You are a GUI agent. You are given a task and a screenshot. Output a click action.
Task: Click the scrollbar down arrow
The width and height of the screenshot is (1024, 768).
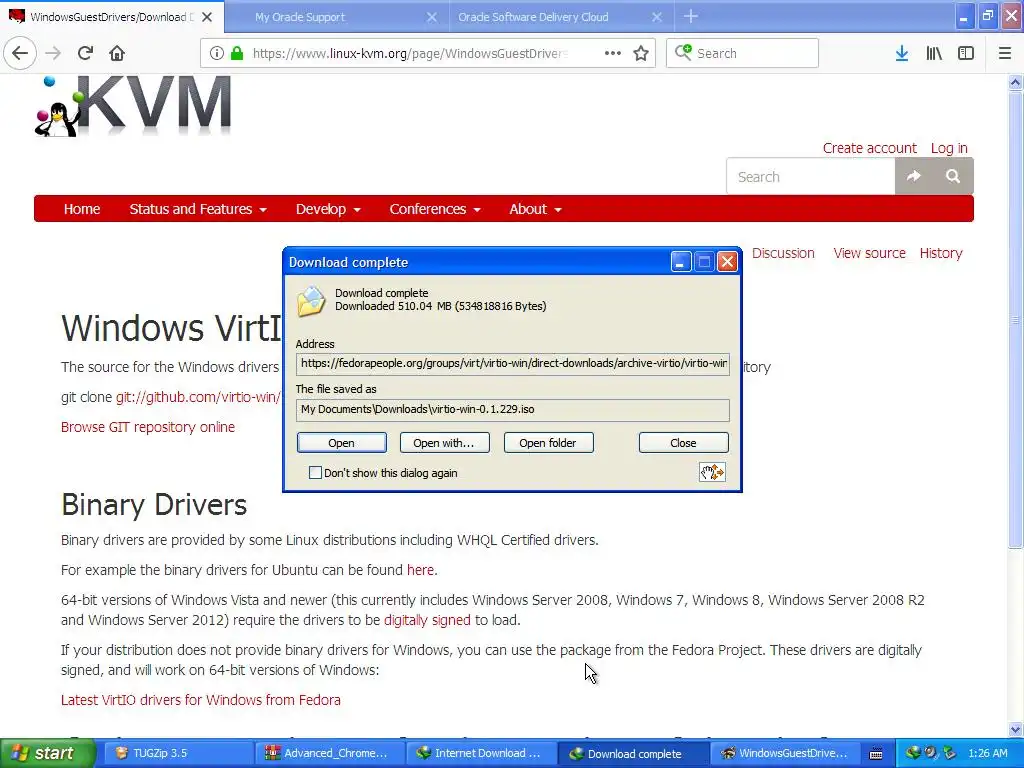coord(1015,729)
